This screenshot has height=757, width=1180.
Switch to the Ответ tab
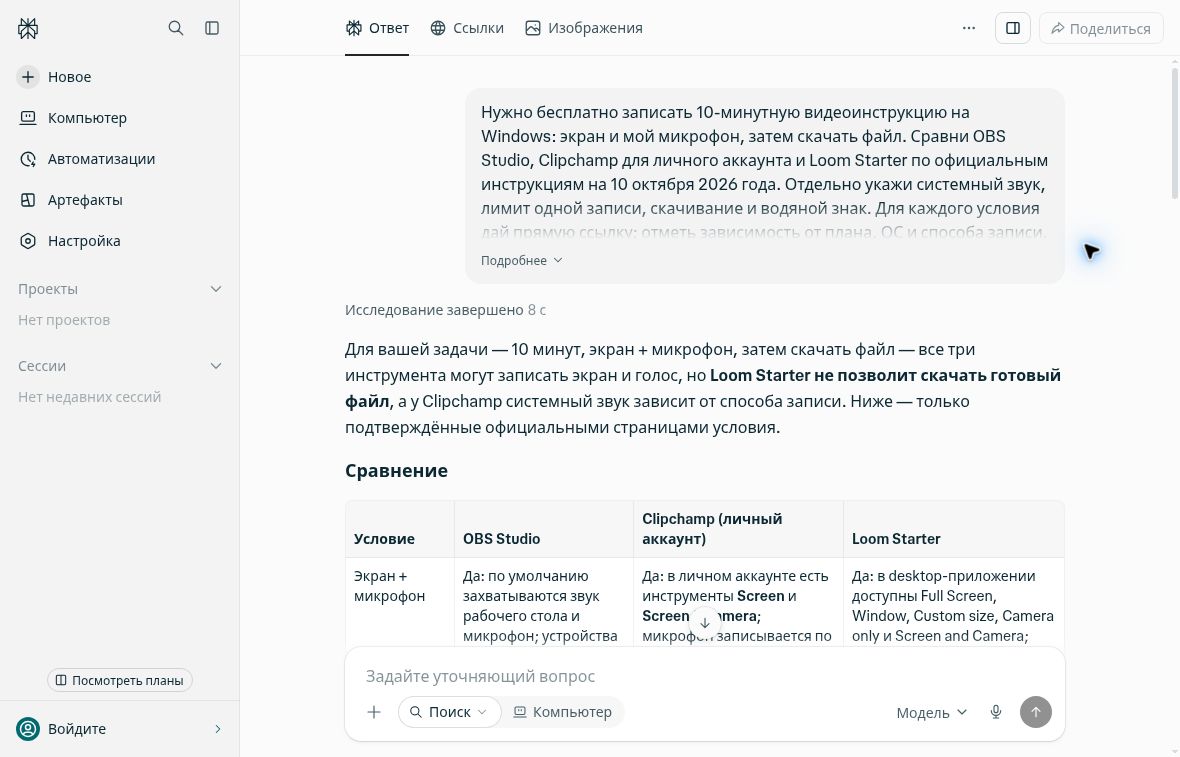tap(377, 28)
